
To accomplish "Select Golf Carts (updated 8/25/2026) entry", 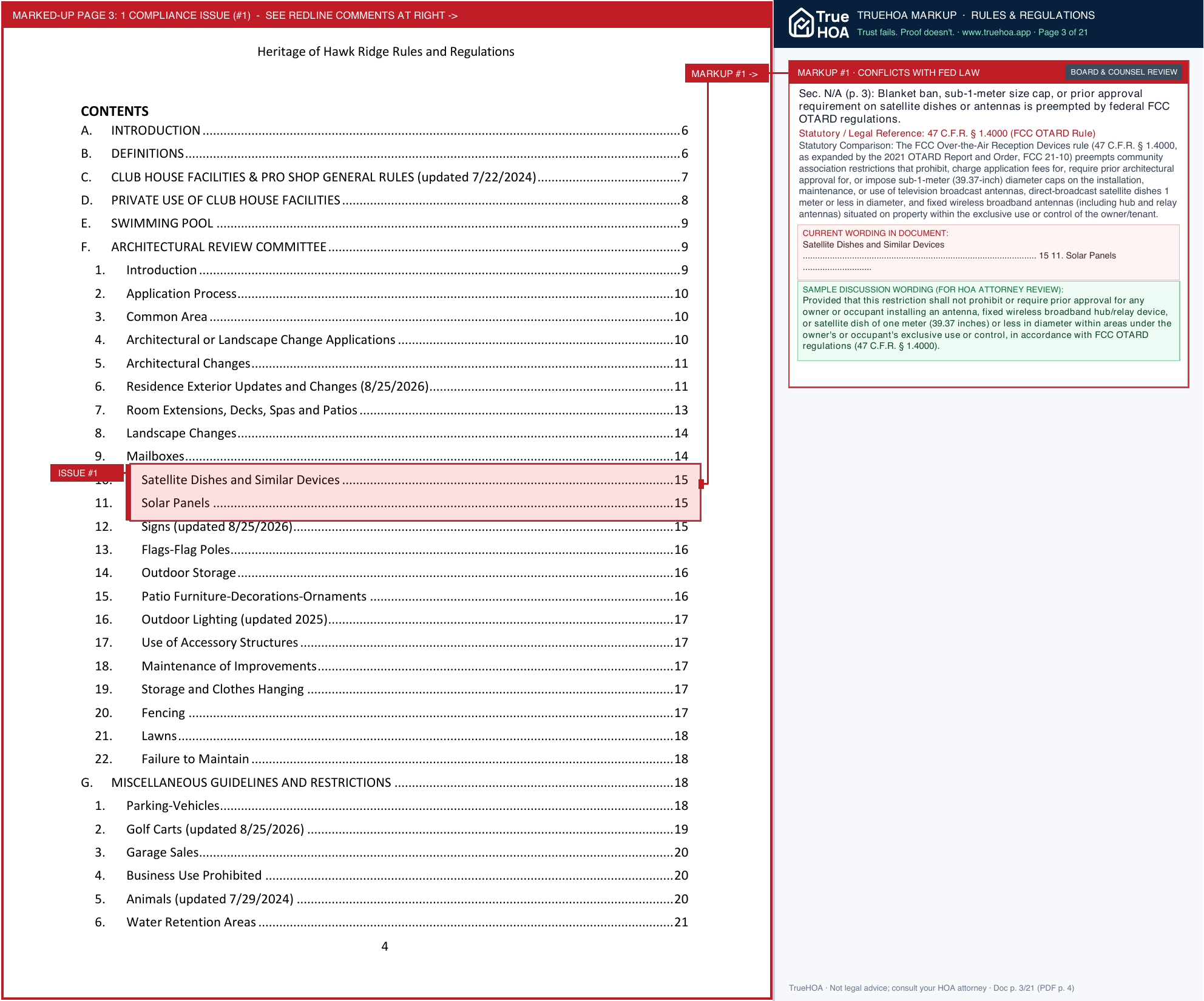I will pos(391,829).
